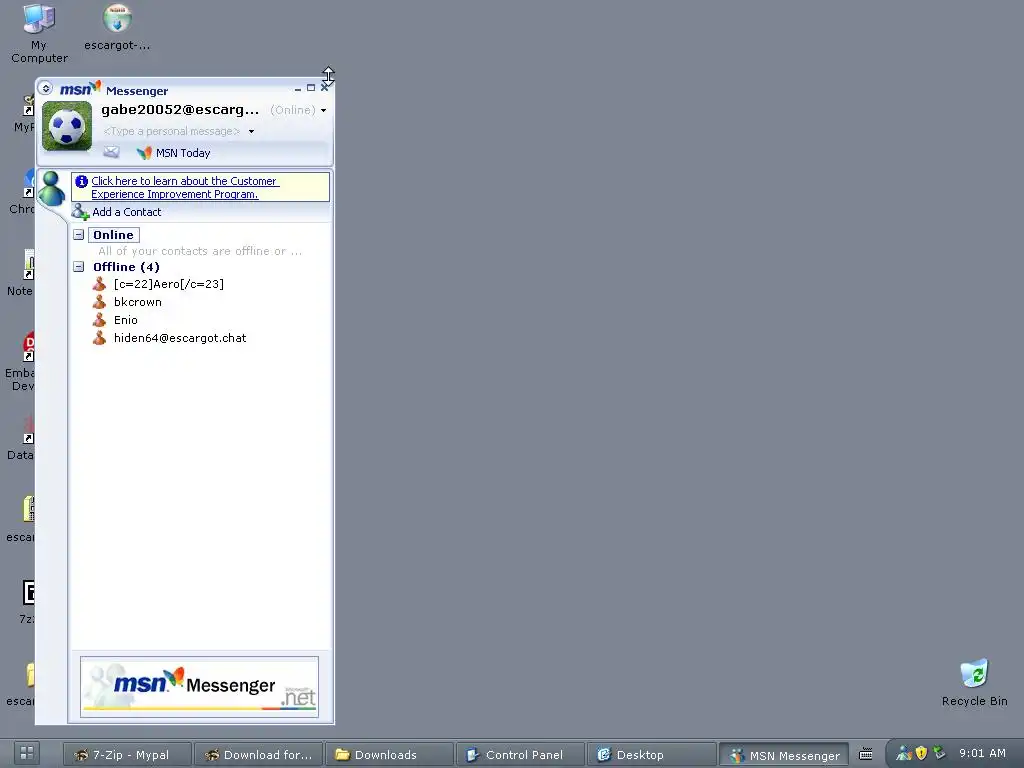Click the MSN Today butterfly icon
The width and height of the screenshot is (1024, 768).
144,153
